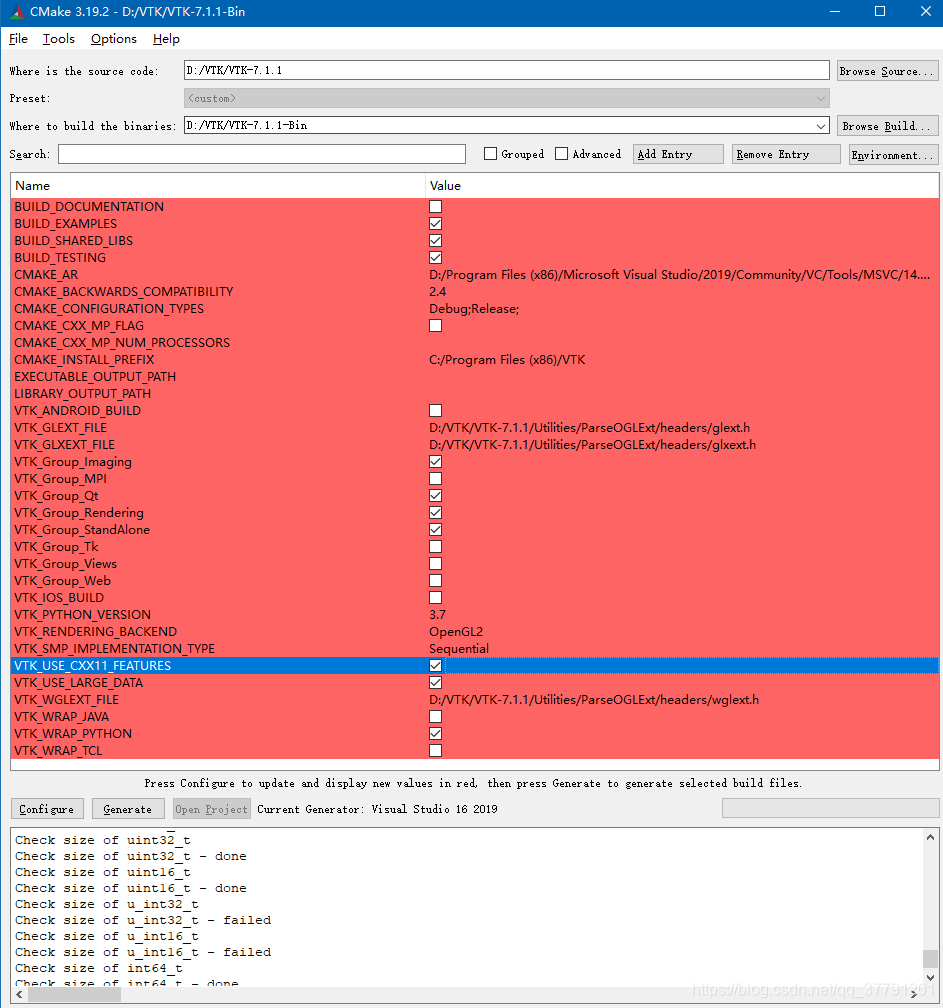The width and height of the screenshot is (943, 1008).
Task: Click the log scroll down arrow
Action: coord(930,978)
